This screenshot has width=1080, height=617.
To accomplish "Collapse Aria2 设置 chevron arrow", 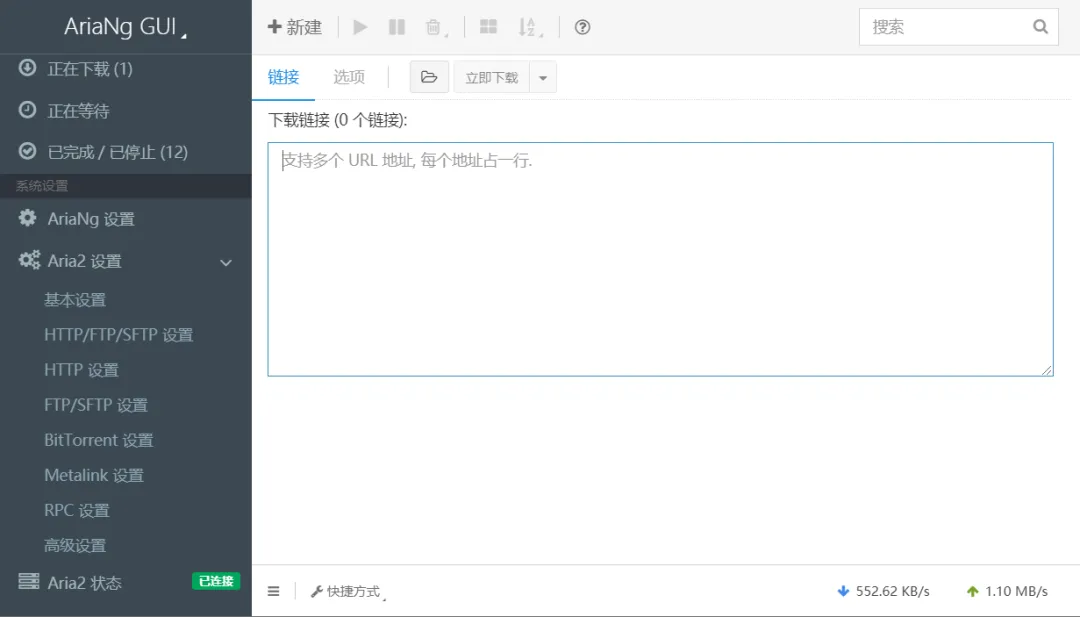I will tap(226, 262).
